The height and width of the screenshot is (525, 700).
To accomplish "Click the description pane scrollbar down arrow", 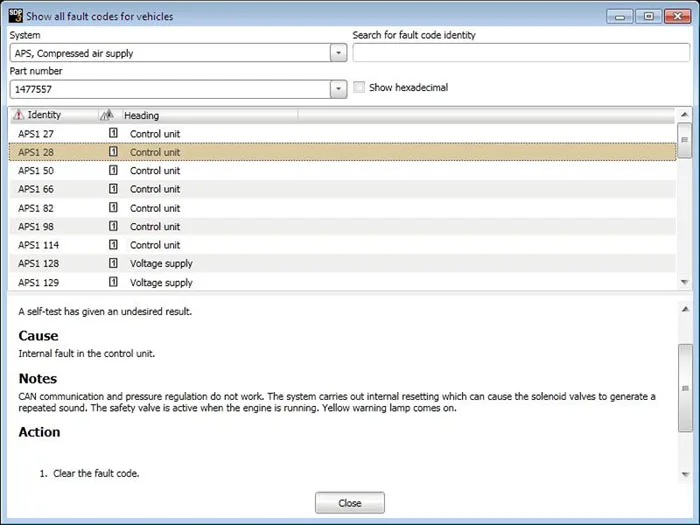I will point(685,474).
